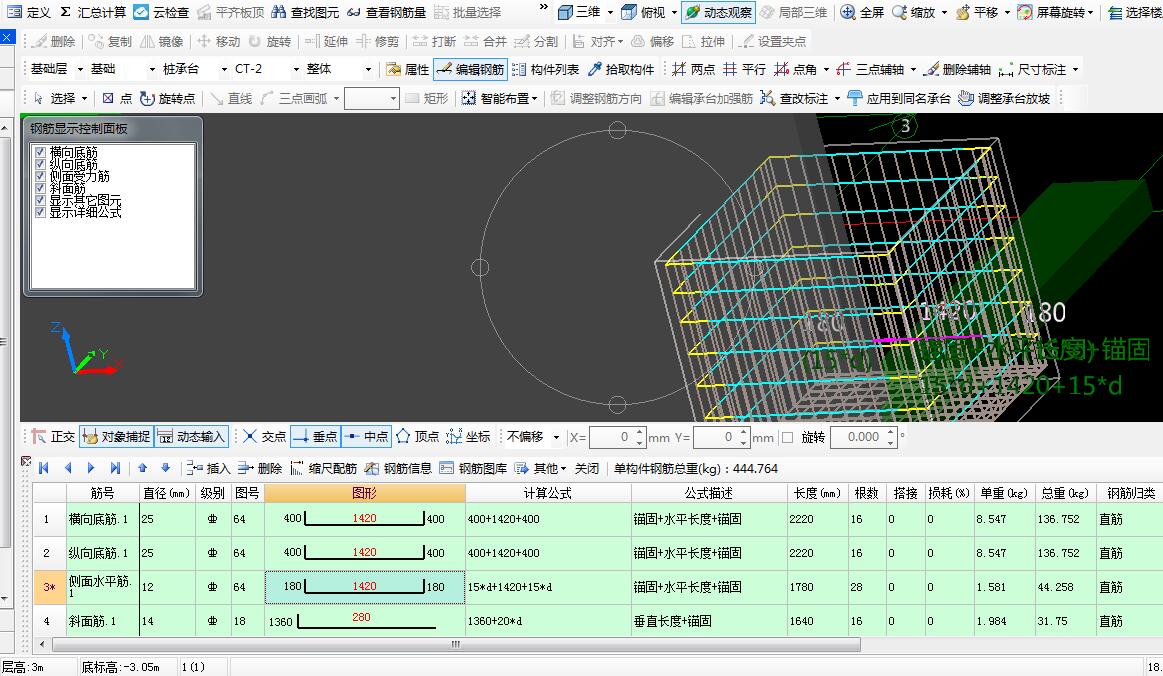Select 平行 parallel axis tool
The height and width of the screenshot is (676, 1163).
point(744,69)
